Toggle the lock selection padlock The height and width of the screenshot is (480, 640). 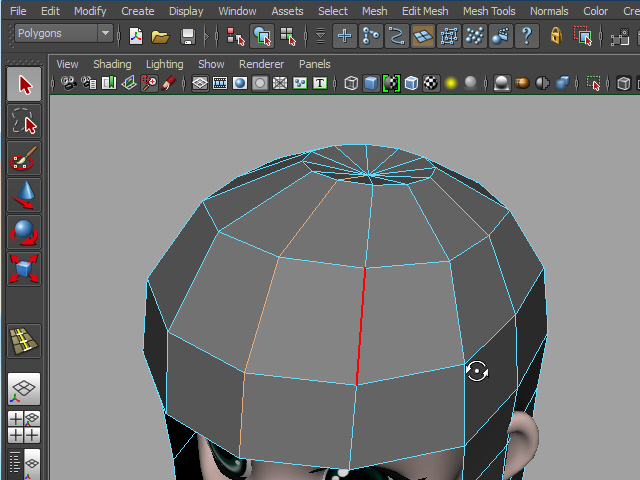556,37
